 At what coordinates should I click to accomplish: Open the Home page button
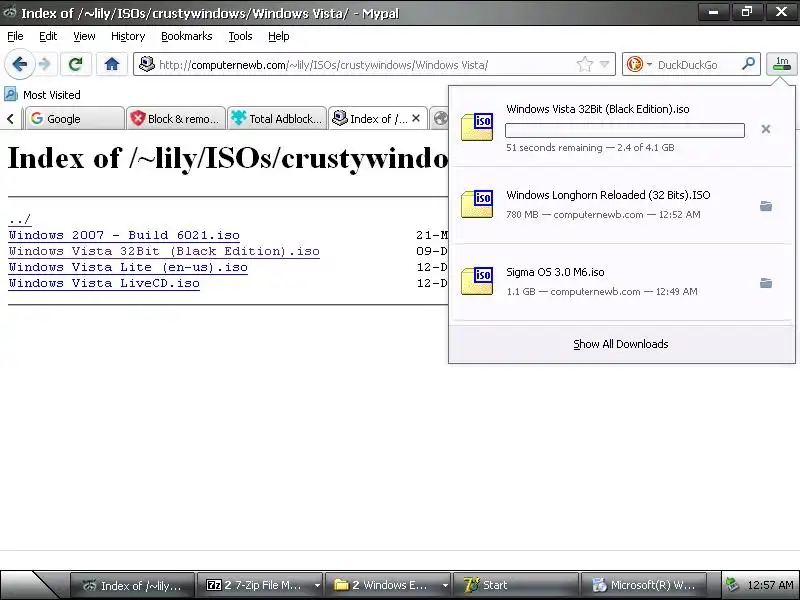[112, 64]
